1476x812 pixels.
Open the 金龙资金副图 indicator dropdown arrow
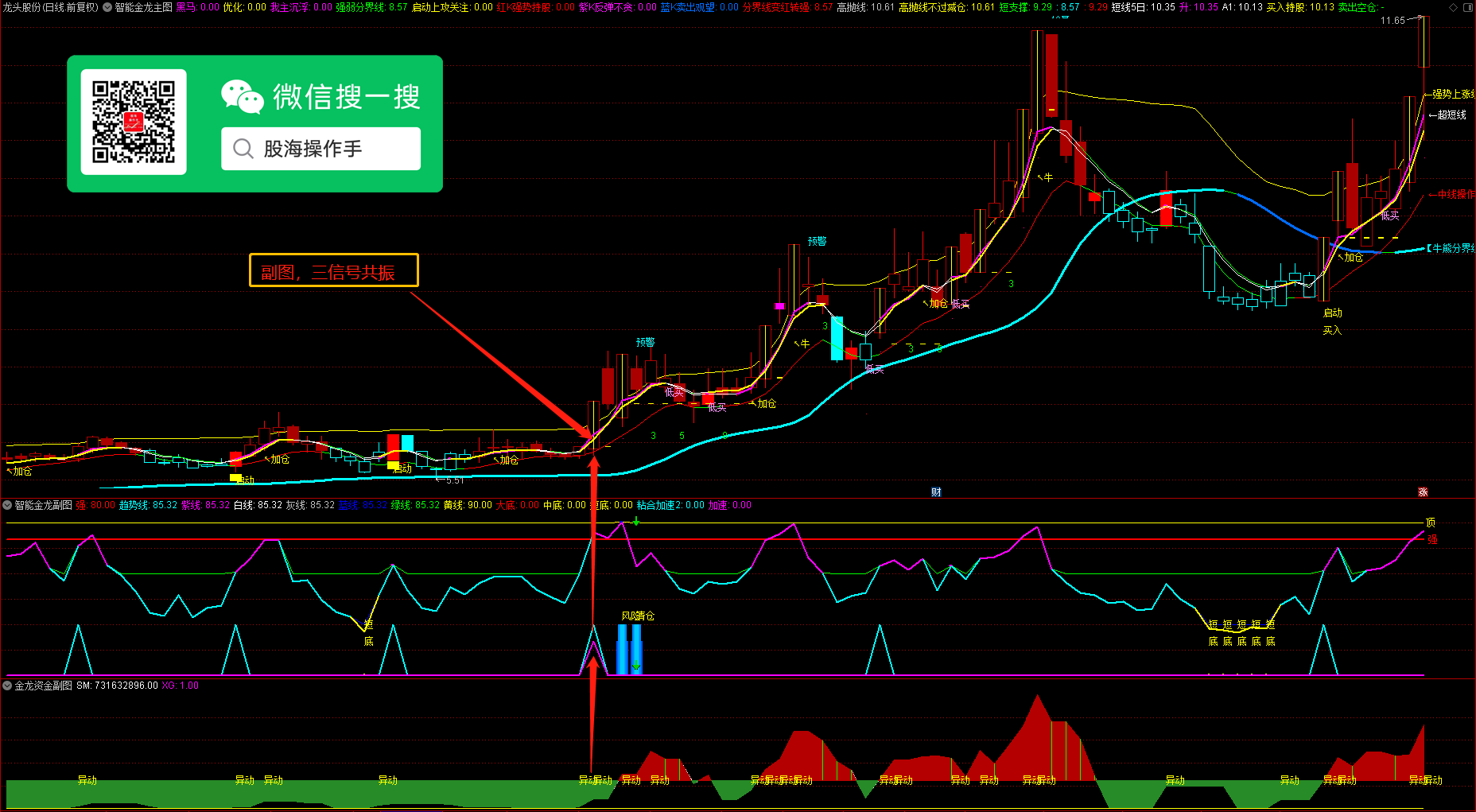coord(7,686)
